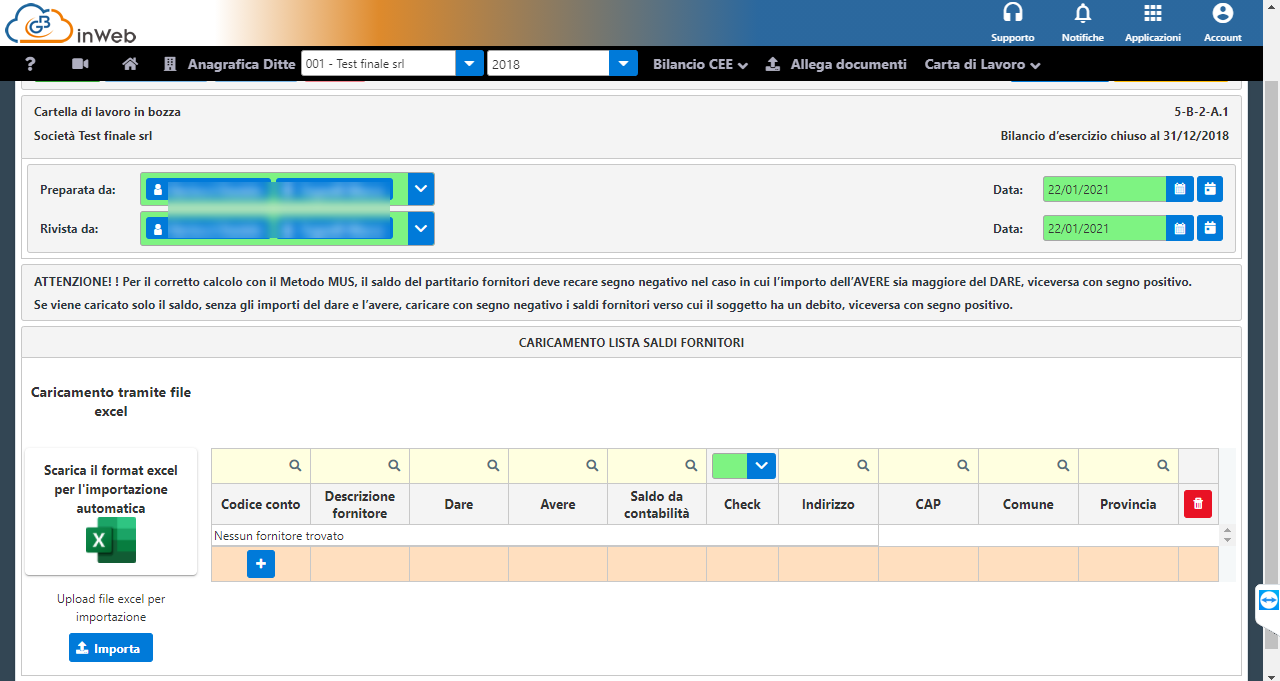Open the video camera tutorial icon

tap(80, 64)
